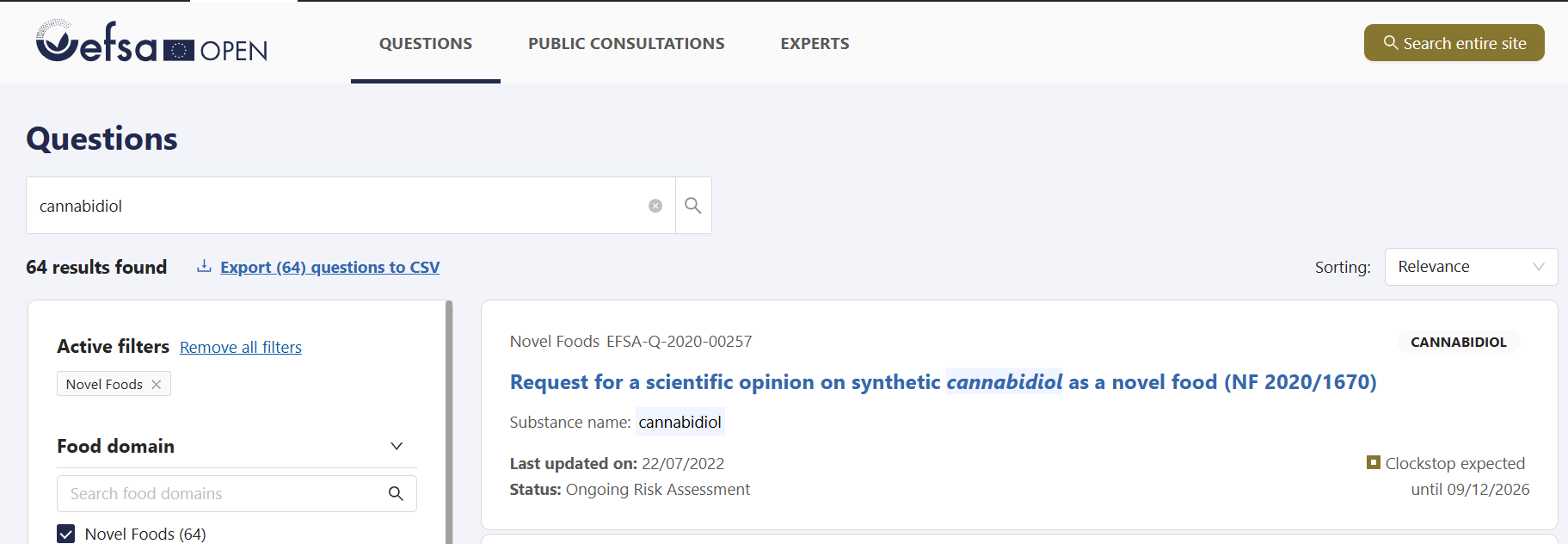Go to Public Consultations tab

(x=626, y=44)
